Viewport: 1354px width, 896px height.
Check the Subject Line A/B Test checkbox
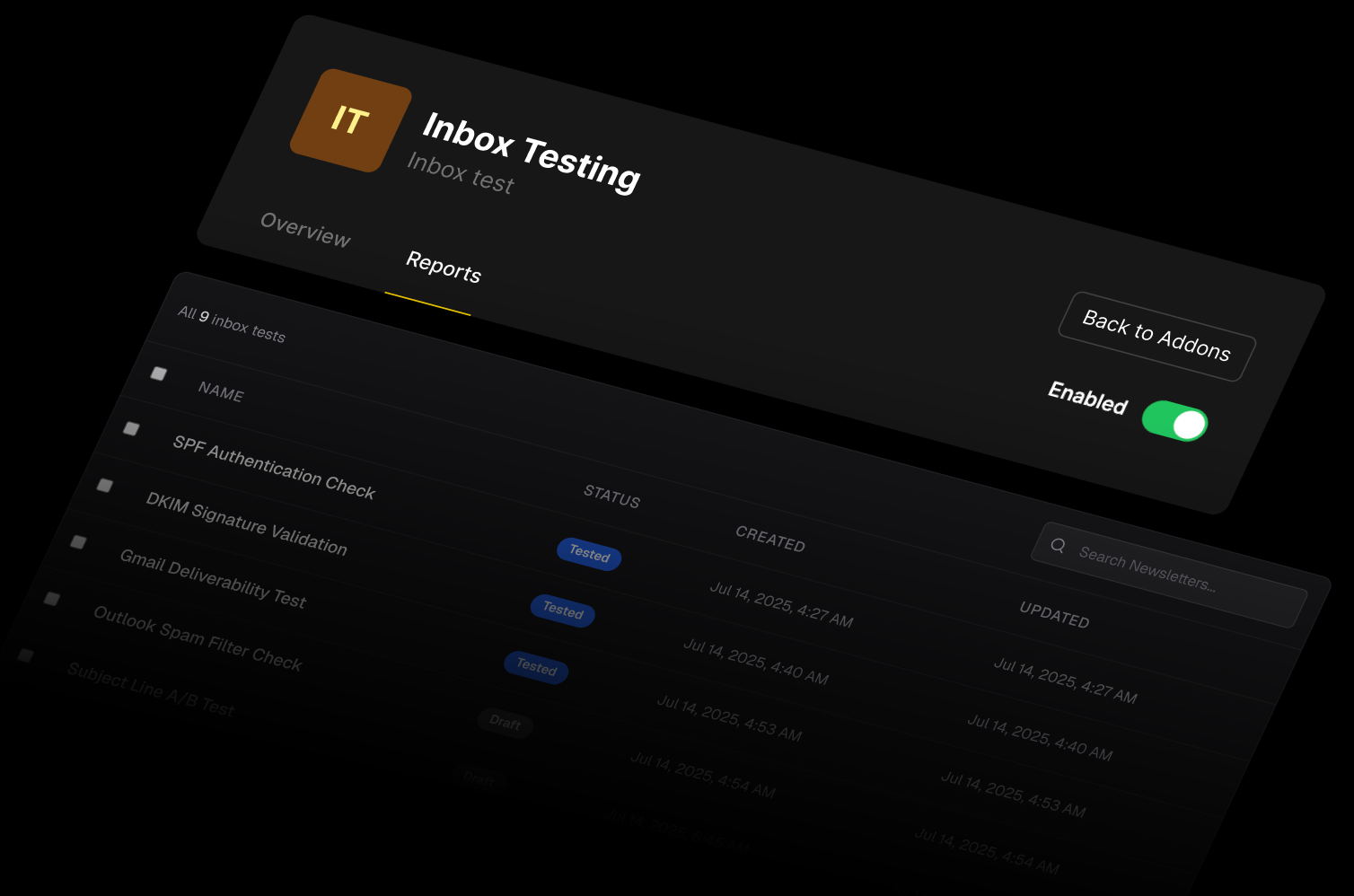point(26,655)
